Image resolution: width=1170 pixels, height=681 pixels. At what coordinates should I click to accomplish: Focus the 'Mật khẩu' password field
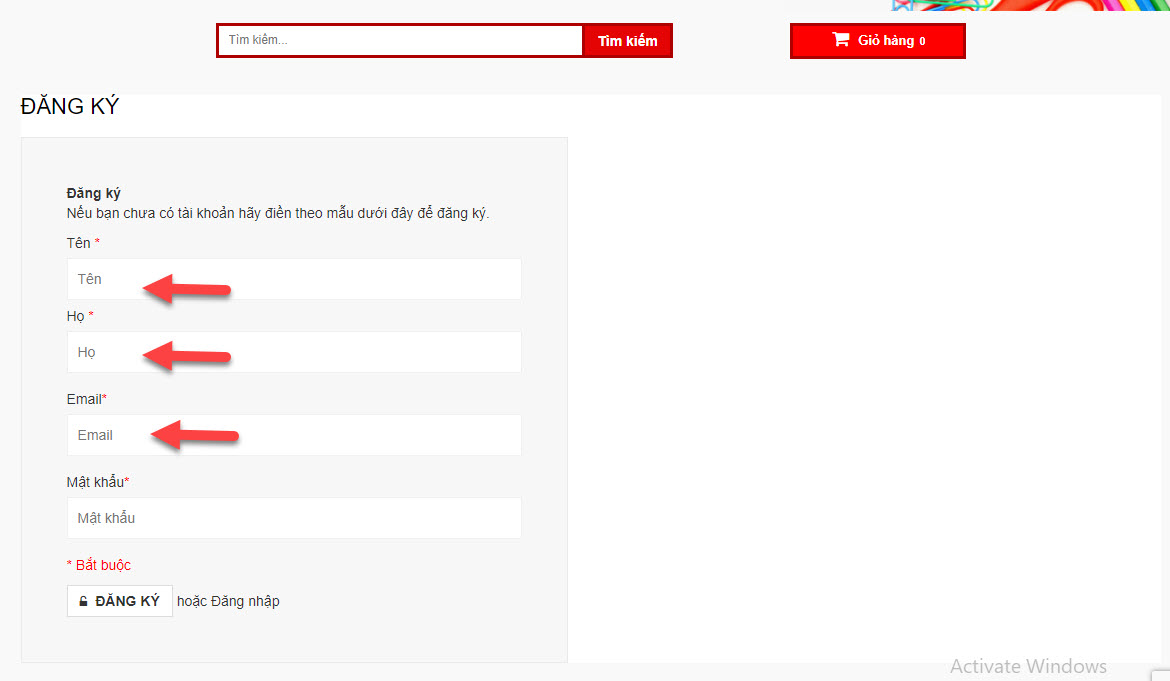294,518
